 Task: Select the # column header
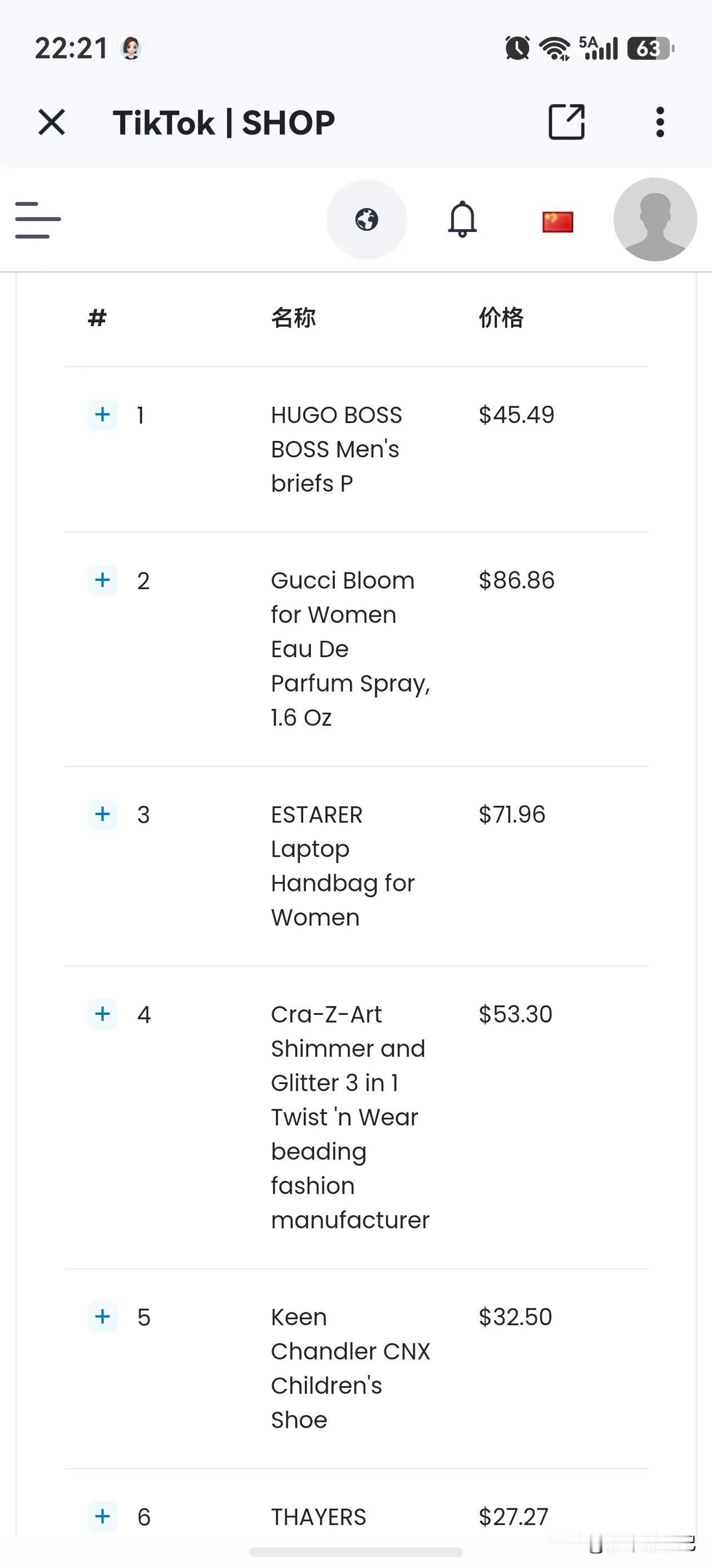coord(97,318)
